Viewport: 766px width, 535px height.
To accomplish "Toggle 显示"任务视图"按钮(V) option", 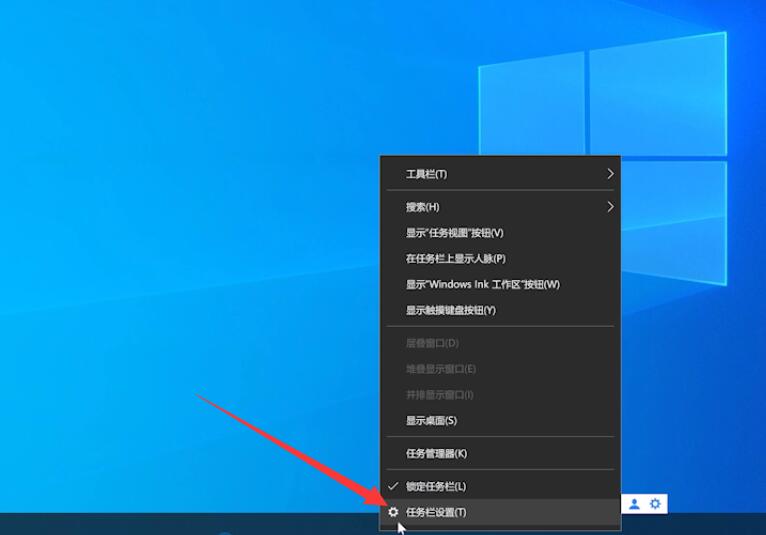I will [x=500, y=233].
